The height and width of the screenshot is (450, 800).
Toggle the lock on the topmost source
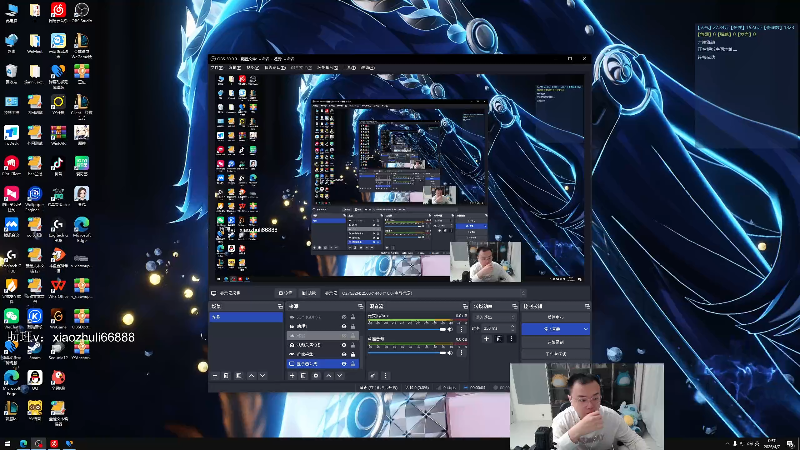click(x=353, y=317)
